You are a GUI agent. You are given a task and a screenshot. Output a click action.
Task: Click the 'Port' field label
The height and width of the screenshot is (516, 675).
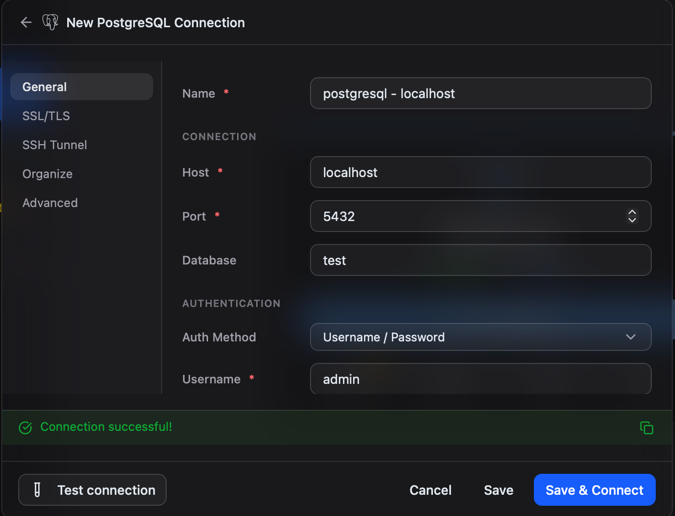coord(194,216)
